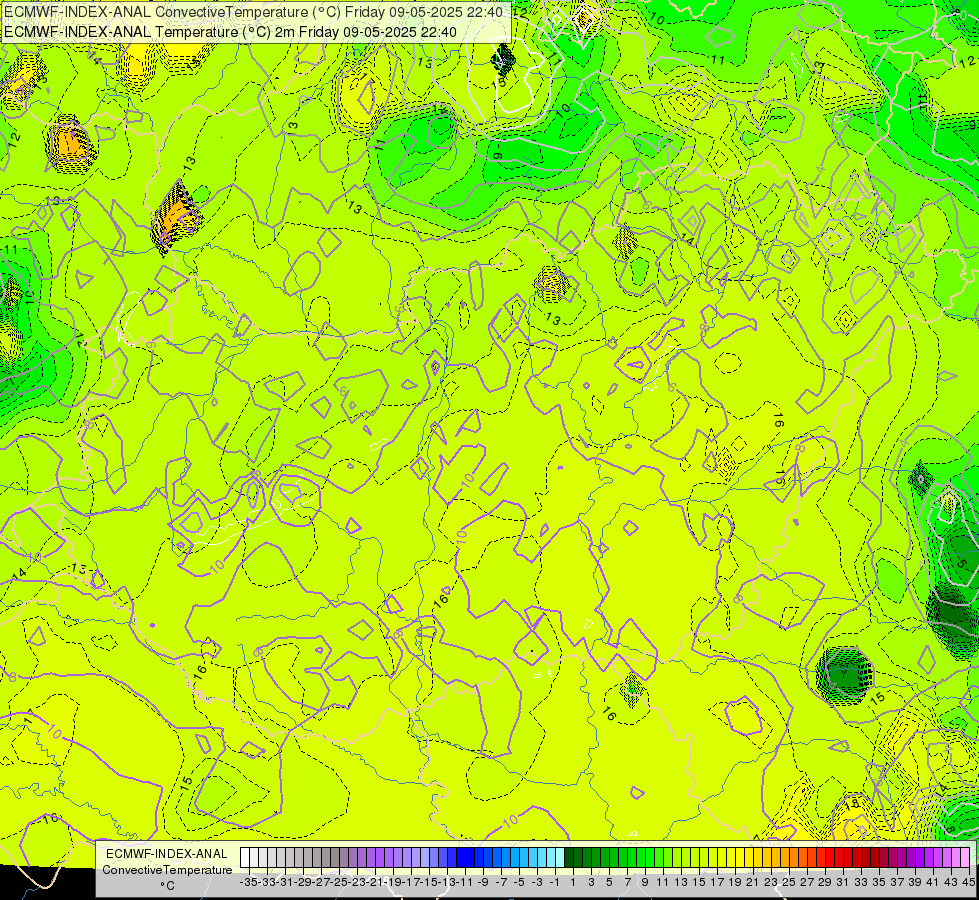The width and height of the screenshot is (979, 900).
Task: Click the legend tick label '-9'
Action: click(482, 882)
